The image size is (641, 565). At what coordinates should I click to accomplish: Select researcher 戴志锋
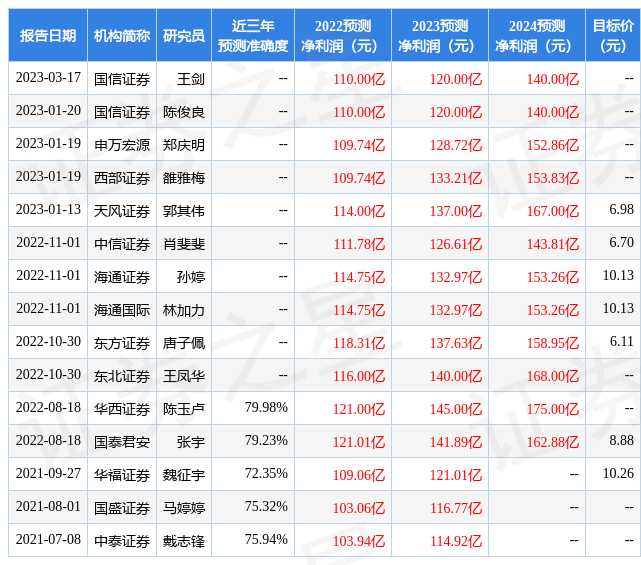pos(184,541)
